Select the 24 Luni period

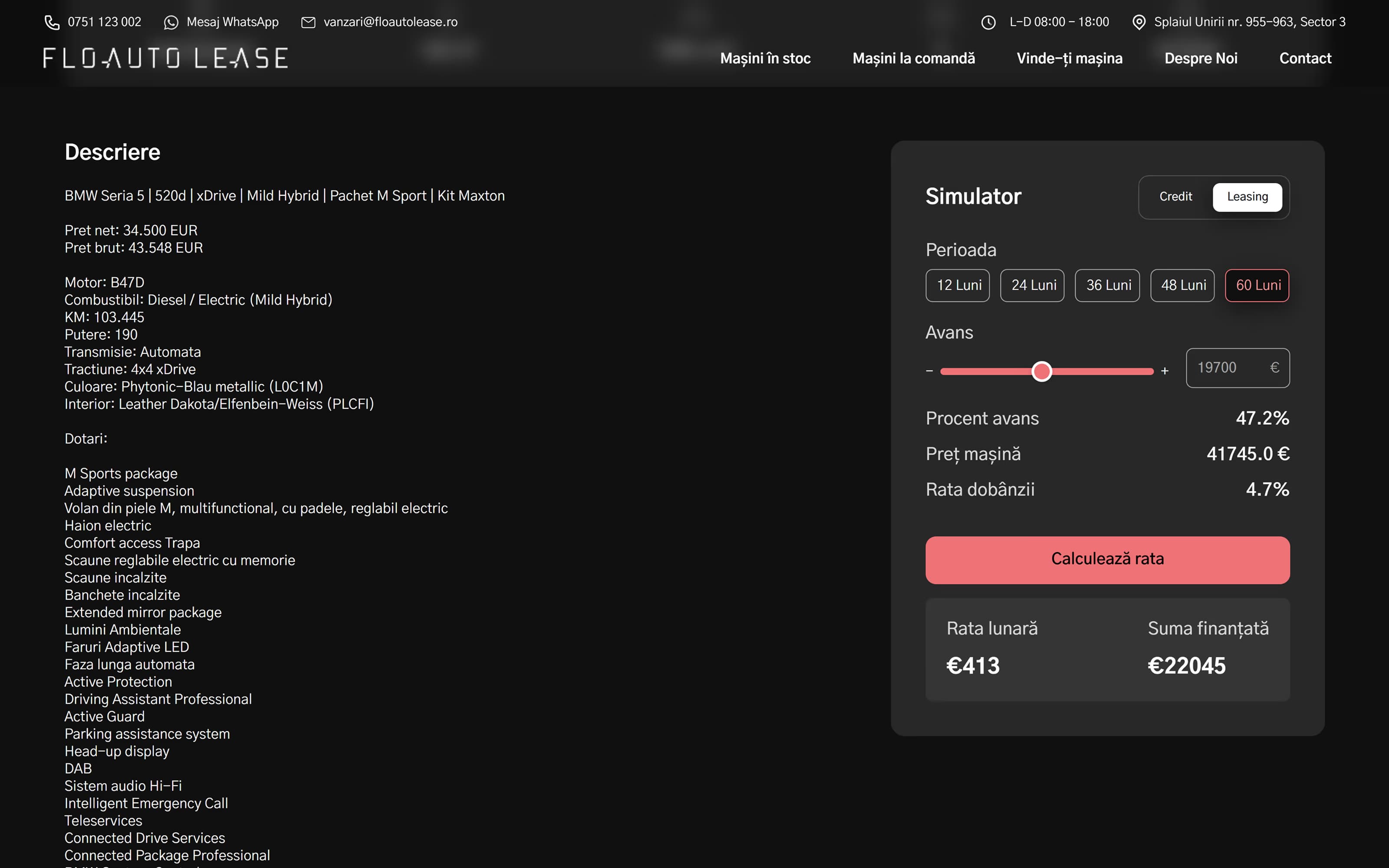(x=1033, y=285)
